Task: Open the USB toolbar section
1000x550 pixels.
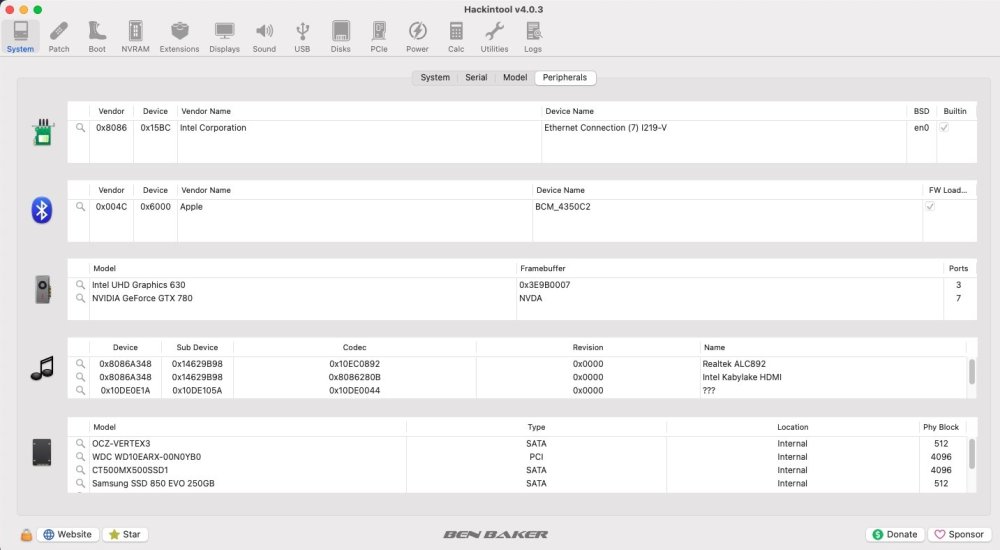Action: 302,36
